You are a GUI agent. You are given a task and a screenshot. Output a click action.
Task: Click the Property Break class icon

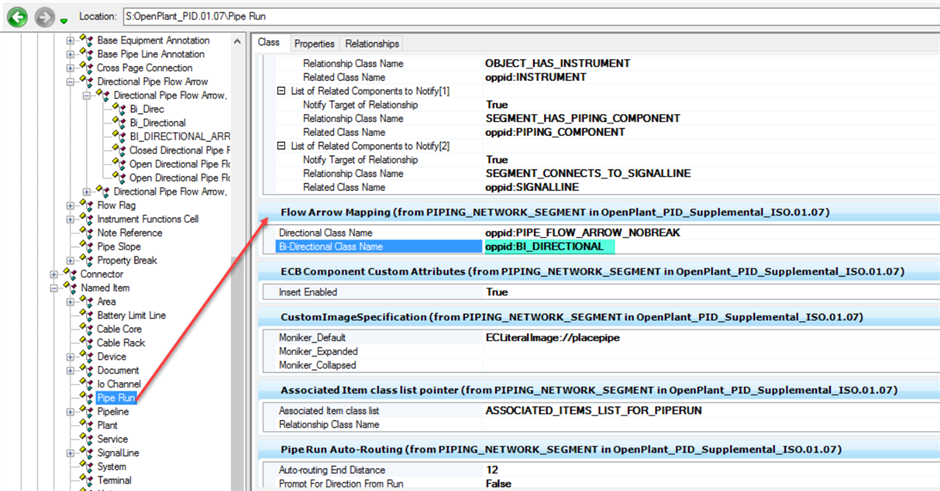pyautogui.click(x=87, y=261)
